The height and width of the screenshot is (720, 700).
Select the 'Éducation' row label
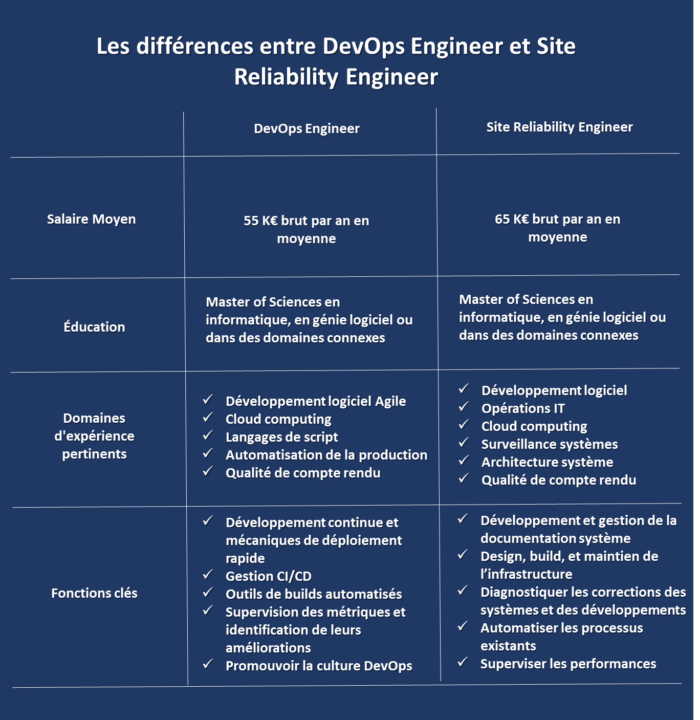(x=94, y=326)
